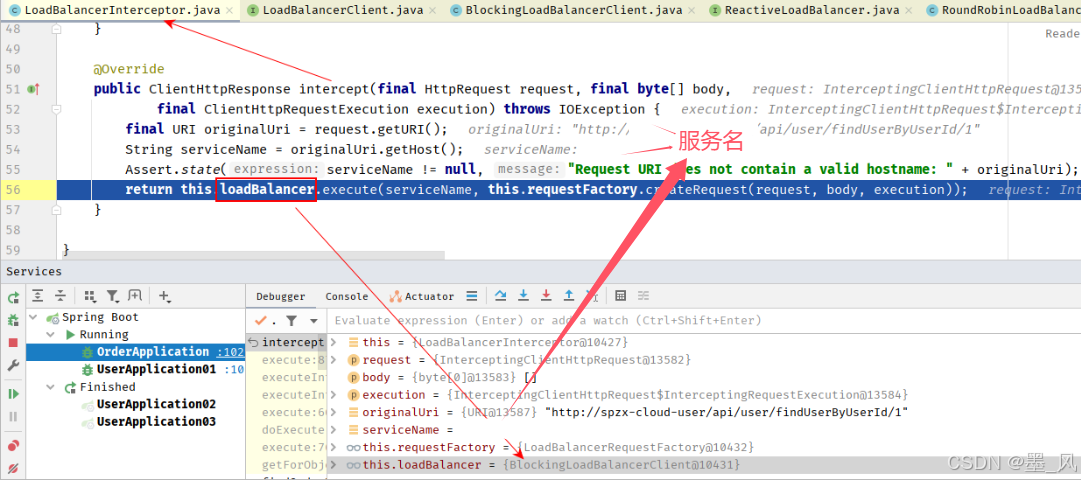Click the UserApplication01 :10 port link
The width and height of the screenshot is (1081, 480).
pos(234,369)
